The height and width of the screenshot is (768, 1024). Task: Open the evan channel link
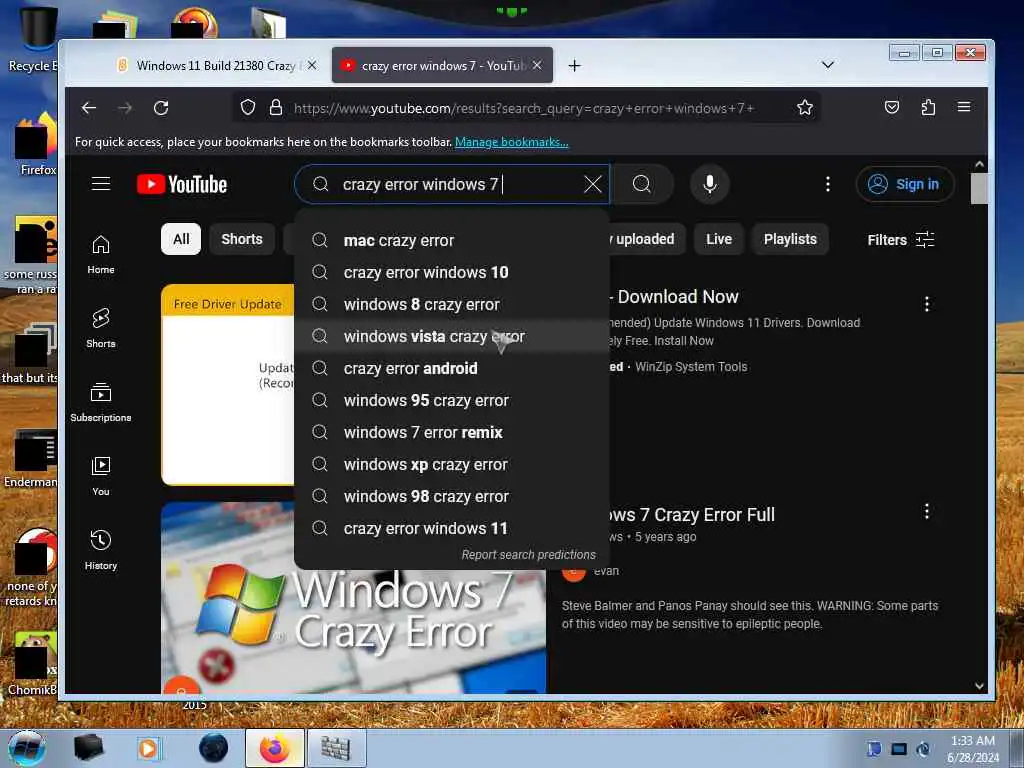coord(606,571)
